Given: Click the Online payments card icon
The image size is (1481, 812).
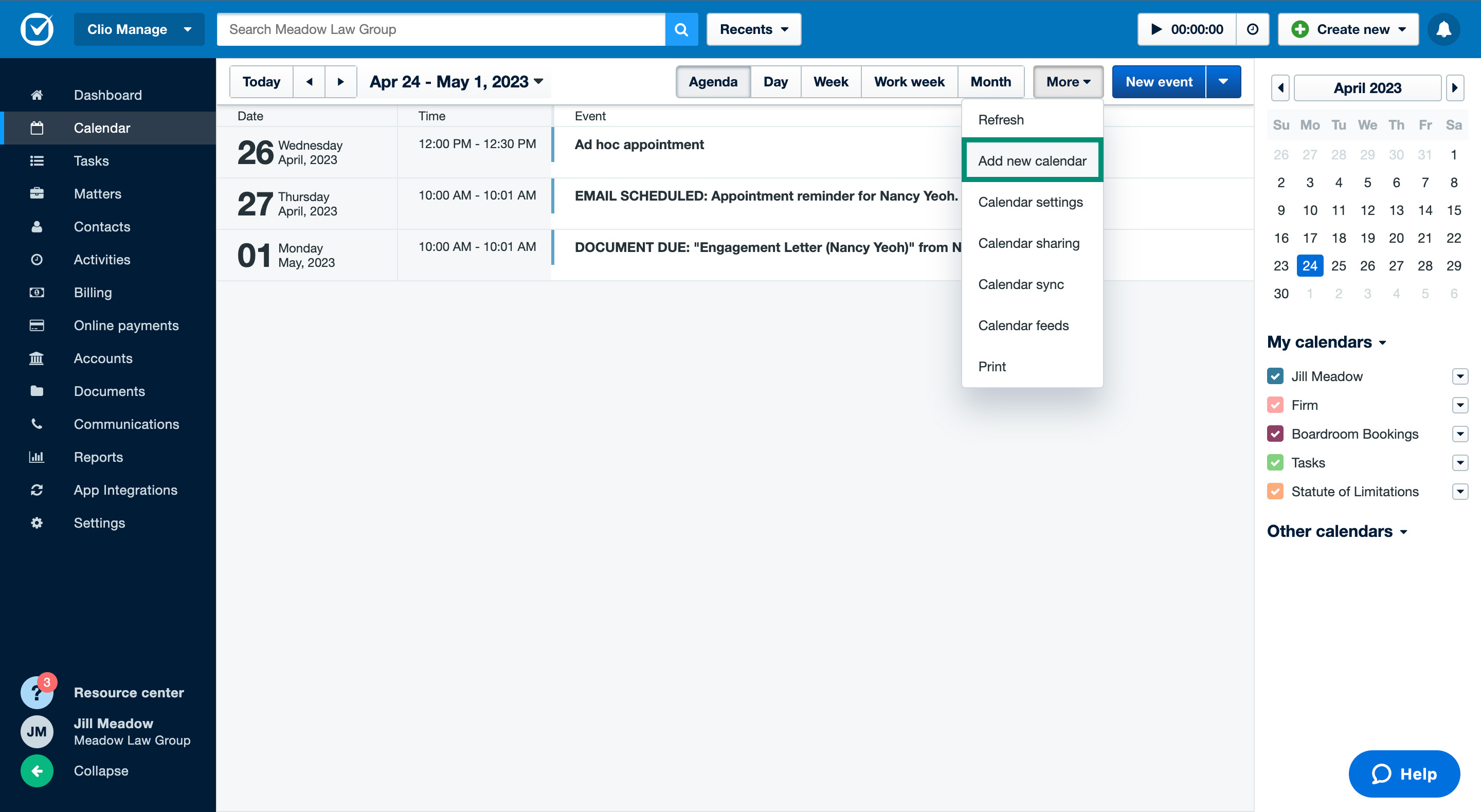Looking at the screenshot, I should 37,326.
